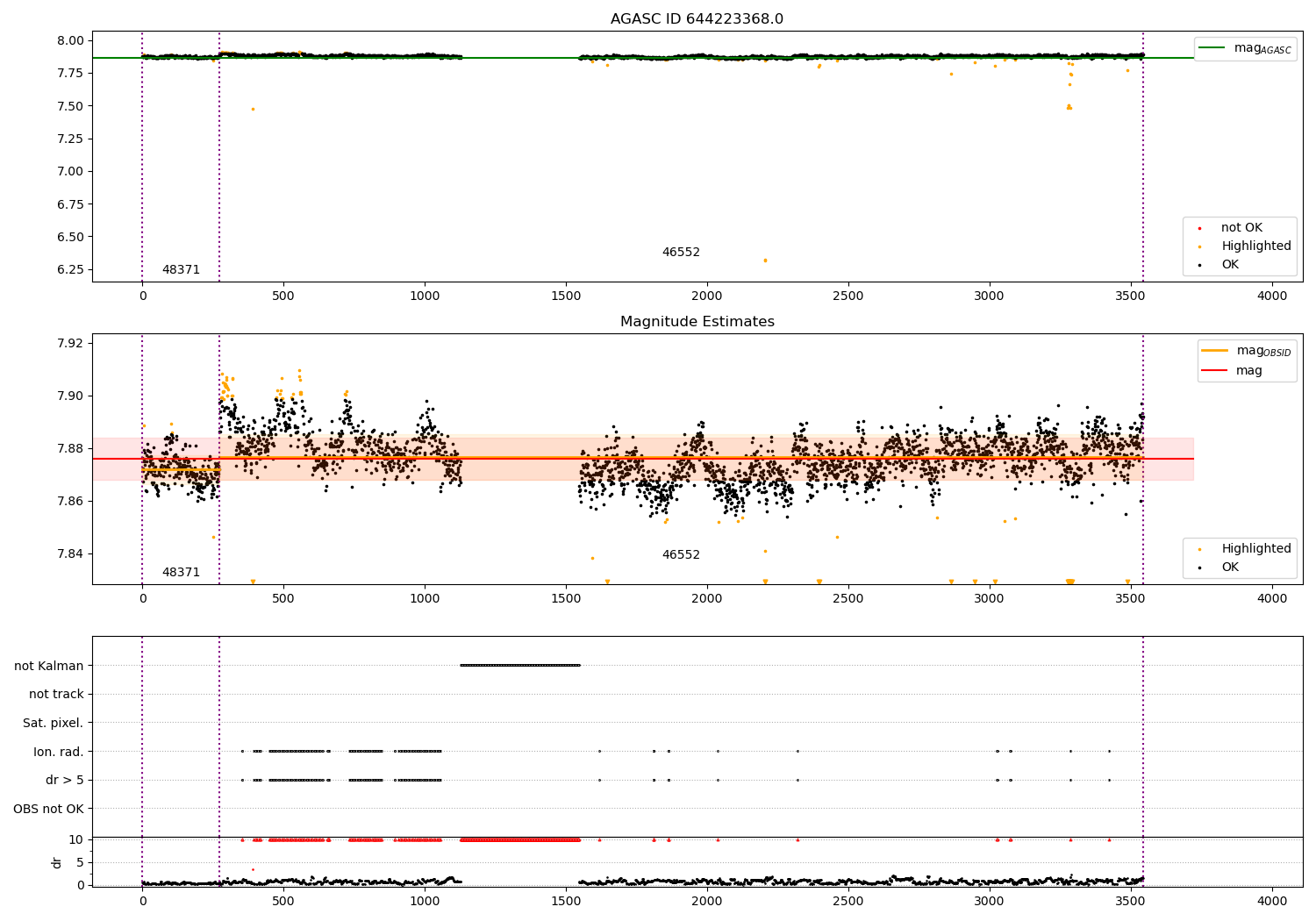Click the 'OK' legend entry in middle plot

click(1220, 568)
